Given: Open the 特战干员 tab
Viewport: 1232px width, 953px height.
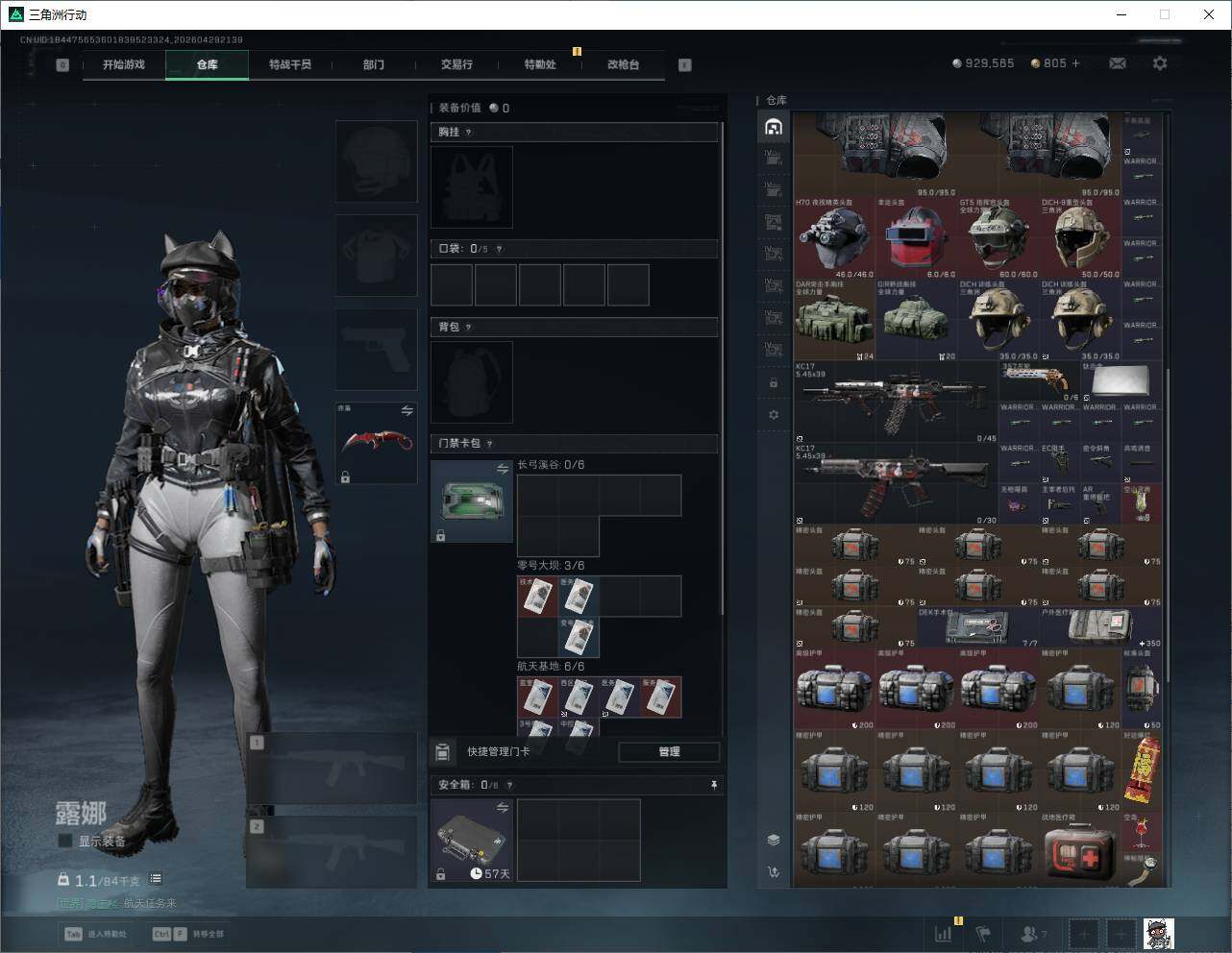Looking at the screenshot, I should tap(290, 64).
